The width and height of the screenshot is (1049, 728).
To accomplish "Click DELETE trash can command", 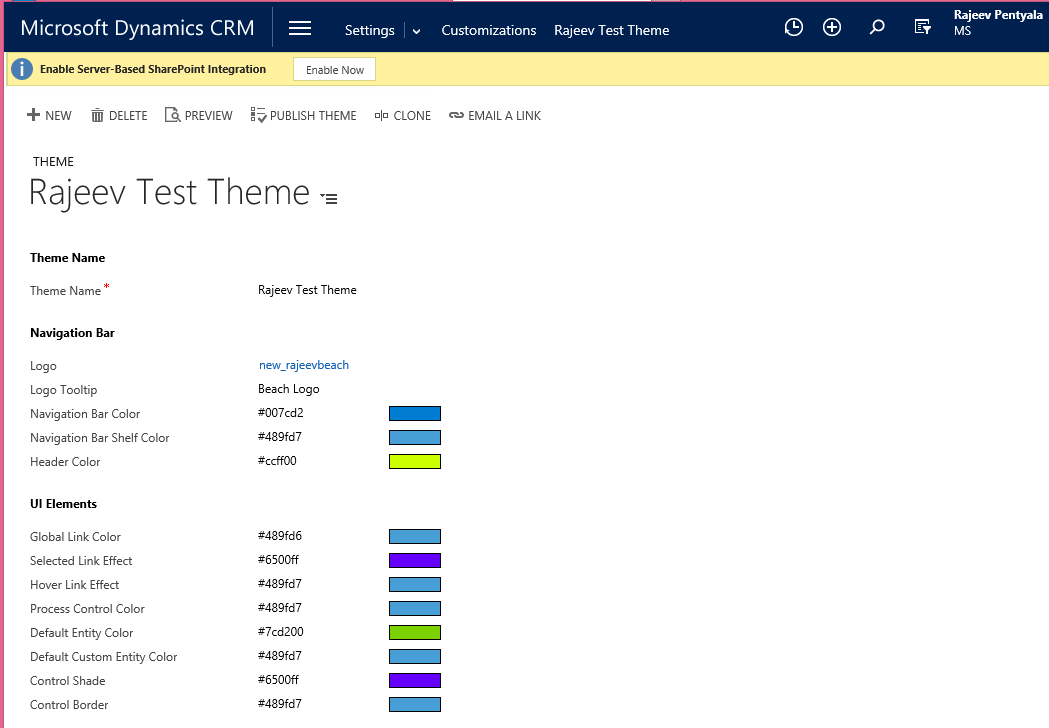I will pos(119,116).
